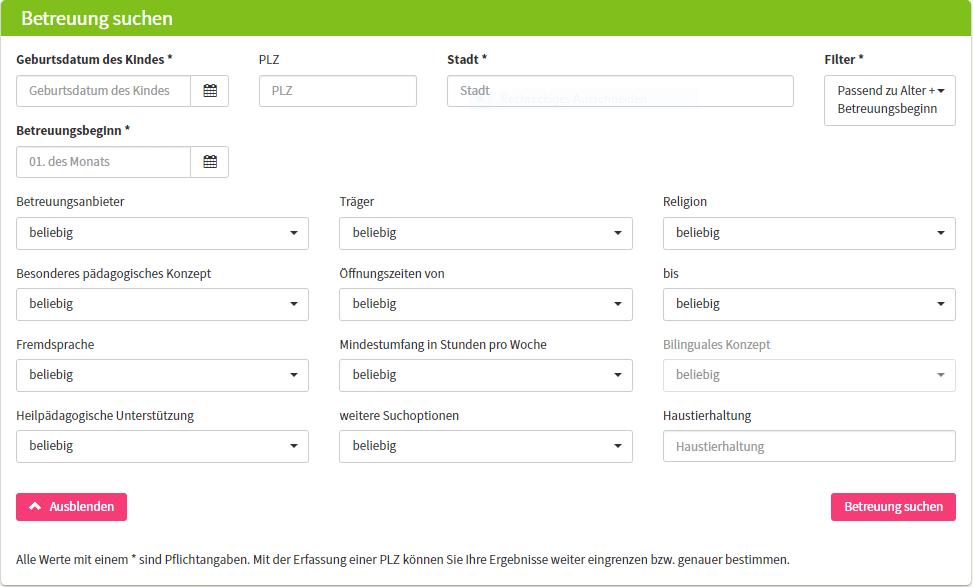Open calendar picker for Betreuungsbeginn
973x587 pixels.
coord(210,162)
